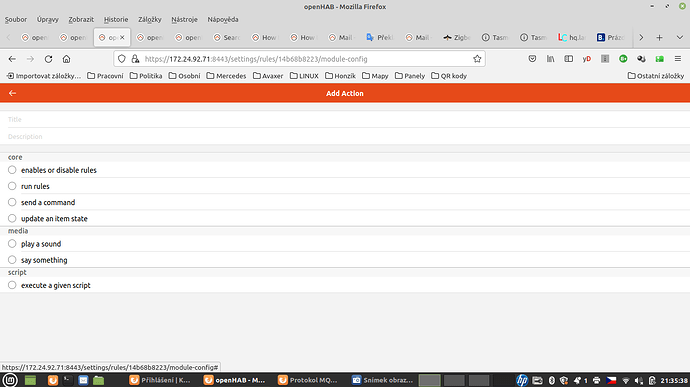Open the Osobní bookmarks folder

[184, 76]
